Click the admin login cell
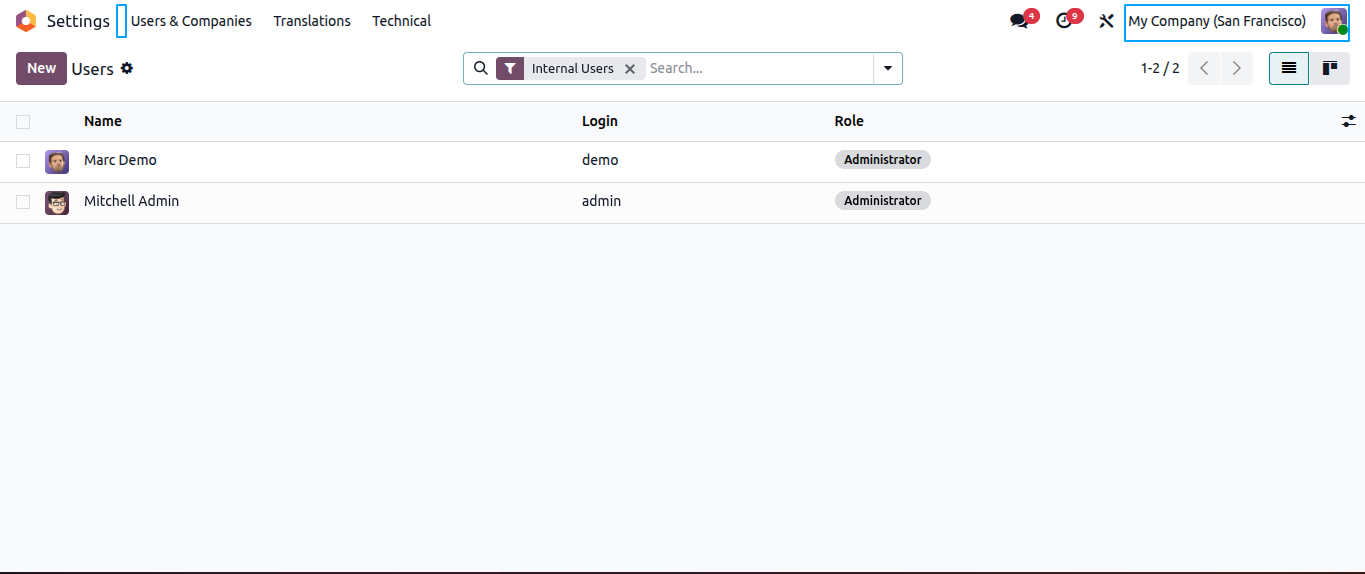The height and width of the screenshot is (574, 1365). pyautogui.click(x=601, y=201)
